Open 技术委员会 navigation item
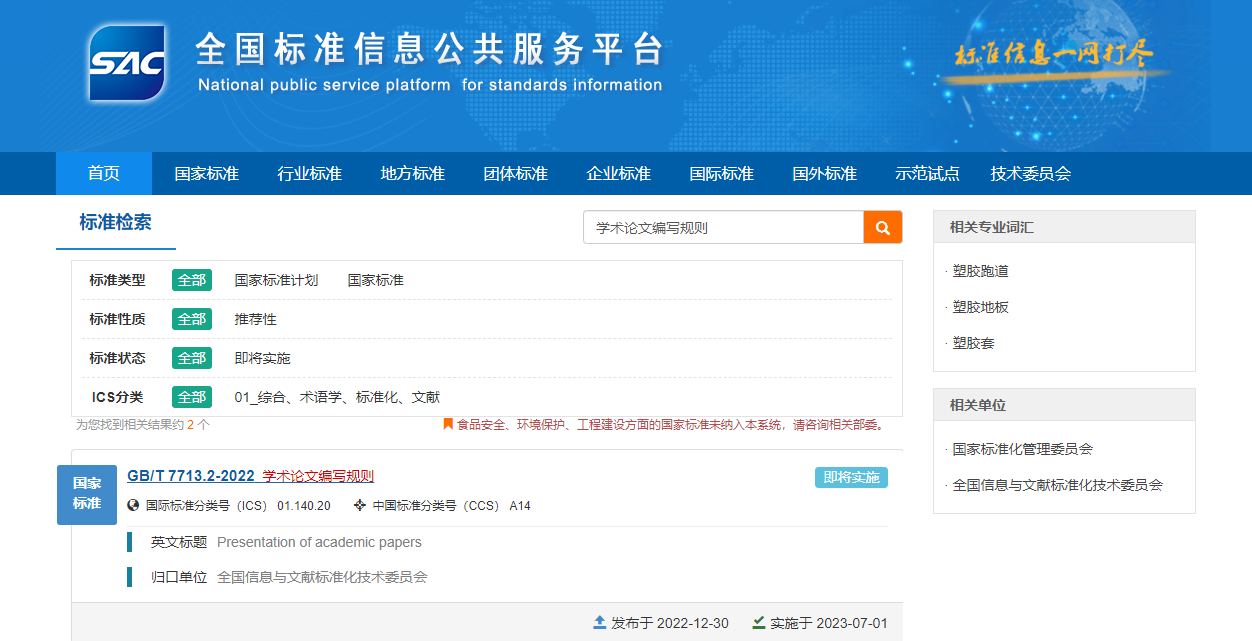Image resolution: width=1252 pixels, height=641 pixels. [1031, 173]
